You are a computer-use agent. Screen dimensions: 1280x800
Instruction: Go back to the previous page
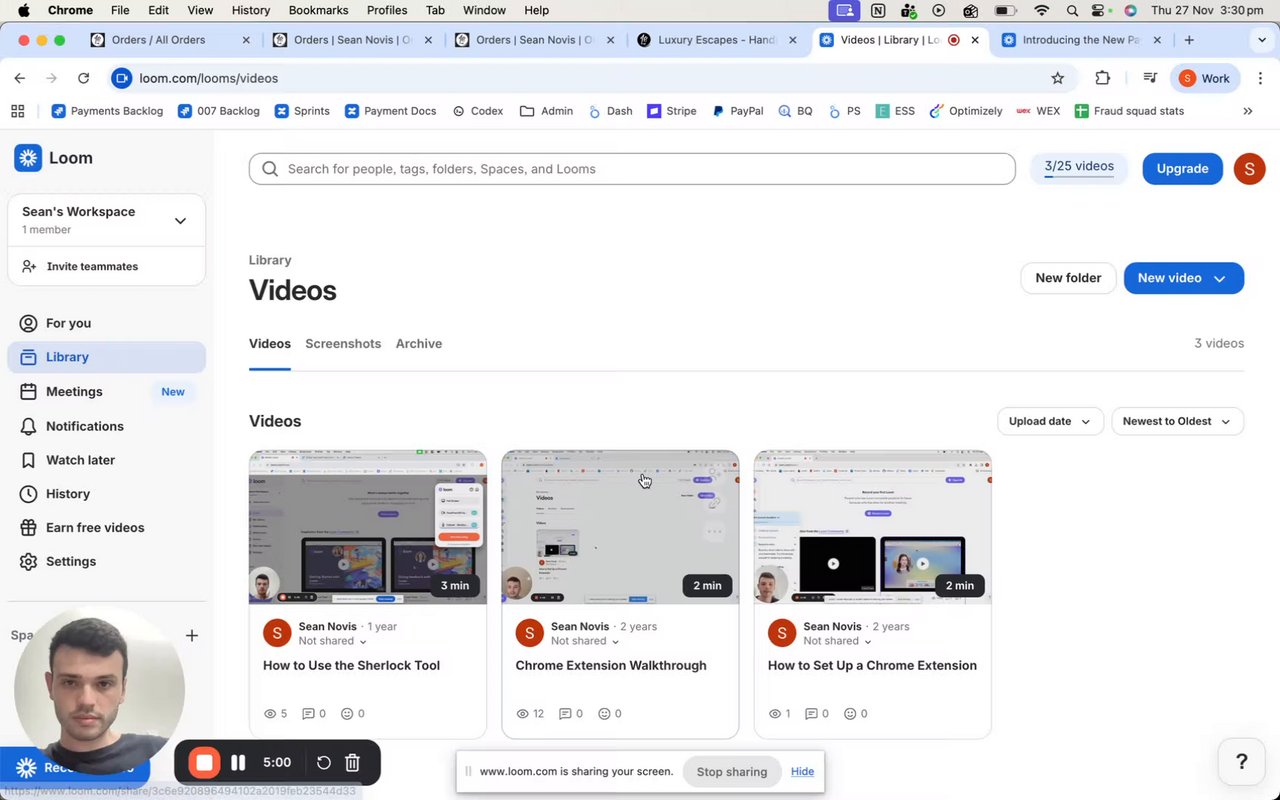(x=20, y=78)
